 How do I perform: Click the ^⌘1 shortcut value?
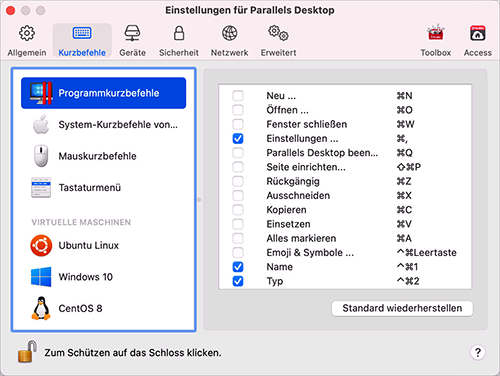[407, 267]
